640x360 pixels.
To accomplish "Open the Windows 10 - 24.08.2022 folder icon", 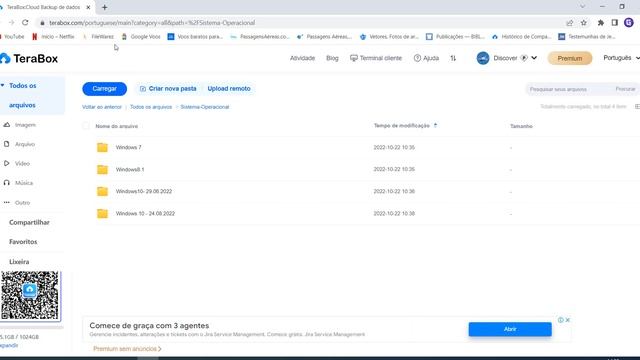I will point(102,213).
